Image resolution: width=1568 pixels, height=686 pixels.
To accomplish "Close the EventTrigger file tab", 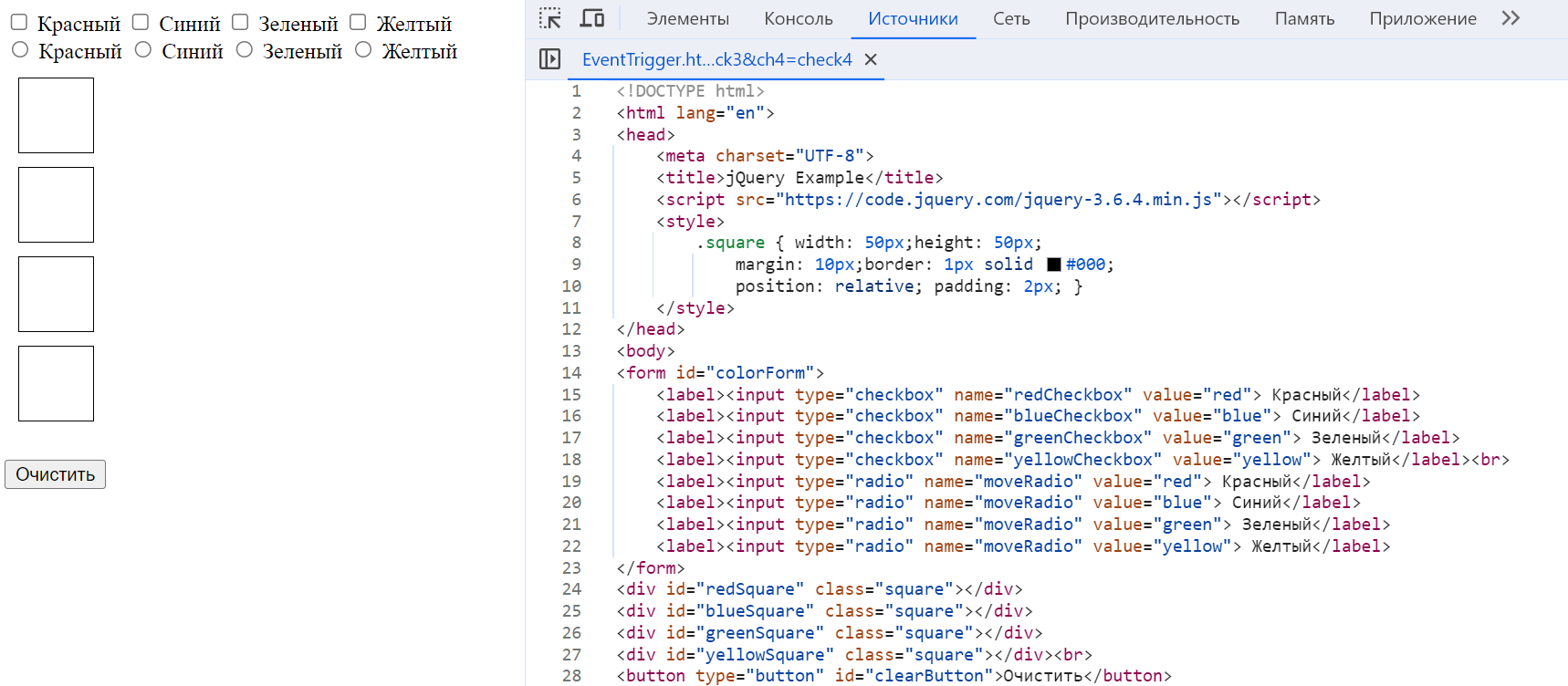I will [x=871, y=59].
